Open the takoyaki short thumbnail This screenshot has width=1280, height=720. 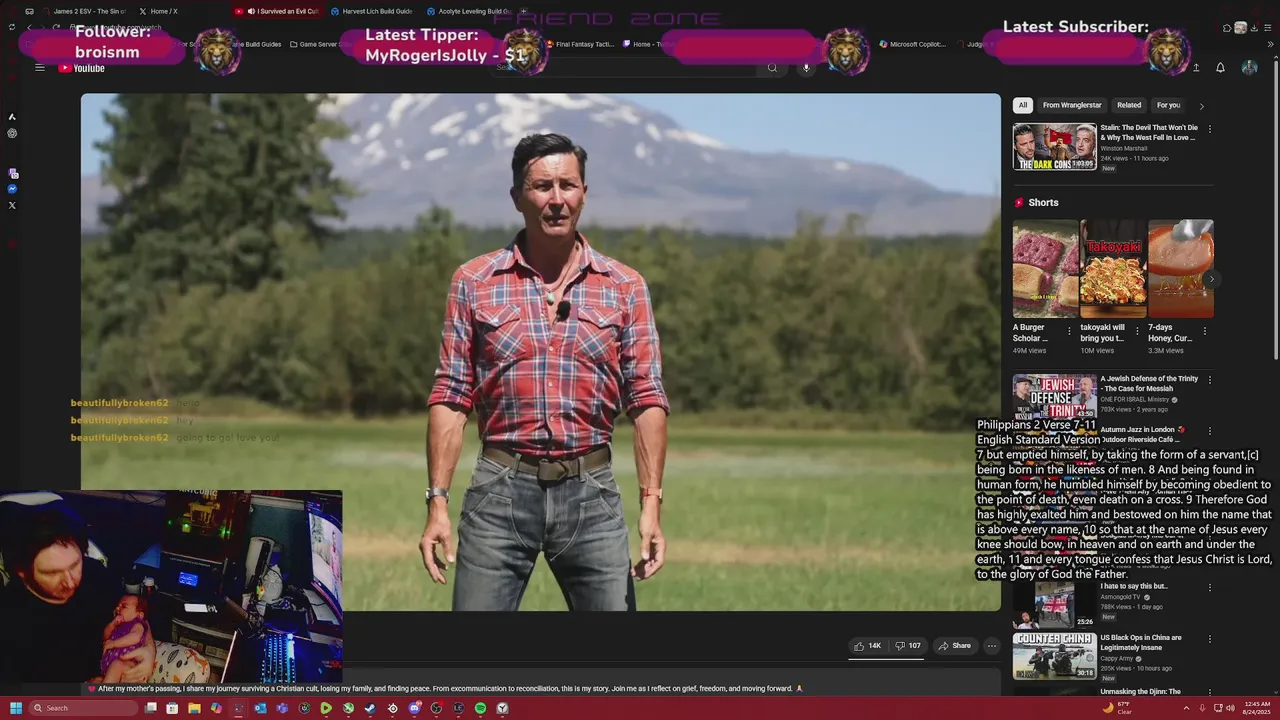click(1113, 269)
